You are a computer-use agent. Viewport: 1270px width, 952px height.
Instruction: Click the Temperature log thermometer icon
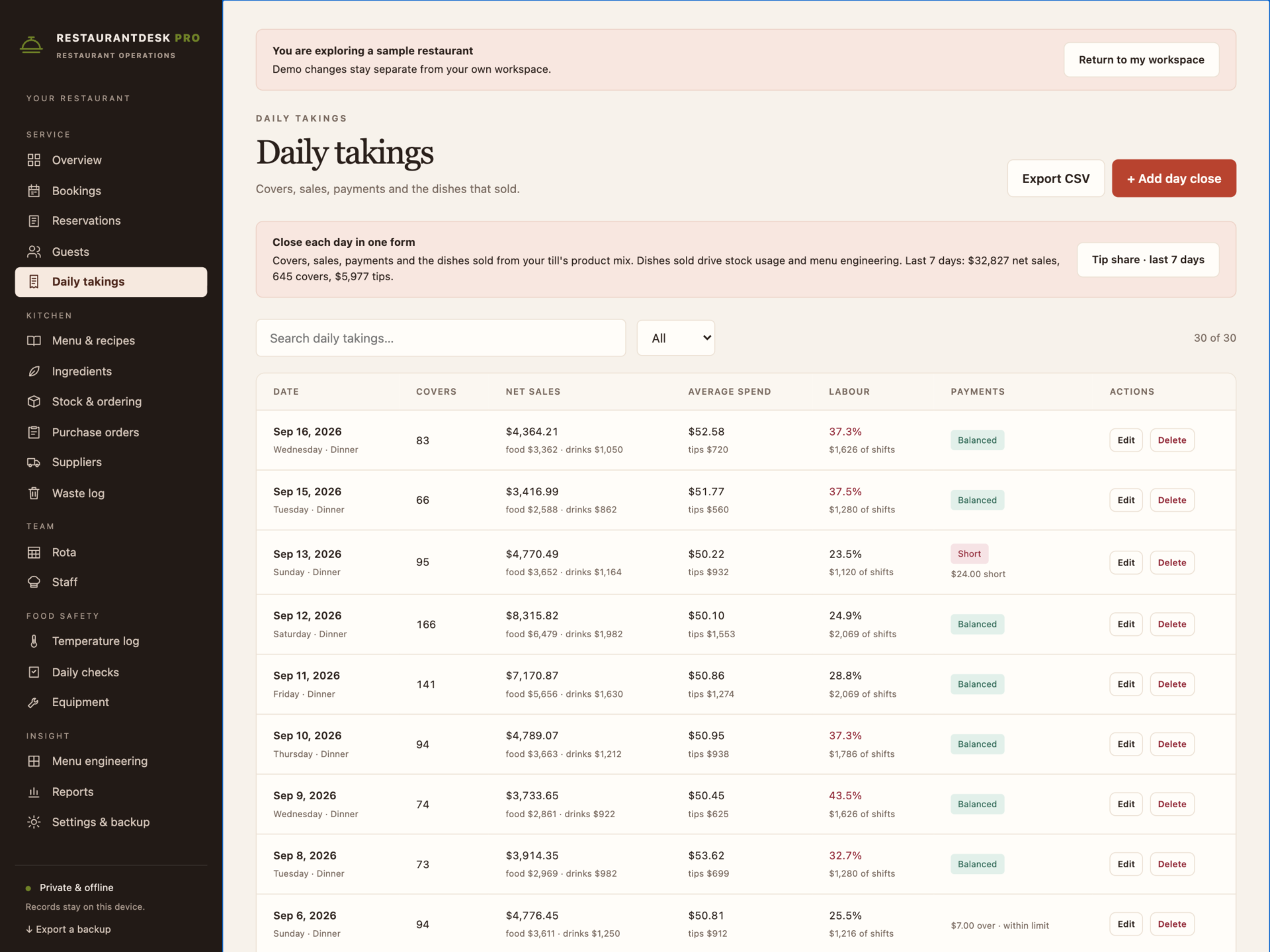[34, 641]
